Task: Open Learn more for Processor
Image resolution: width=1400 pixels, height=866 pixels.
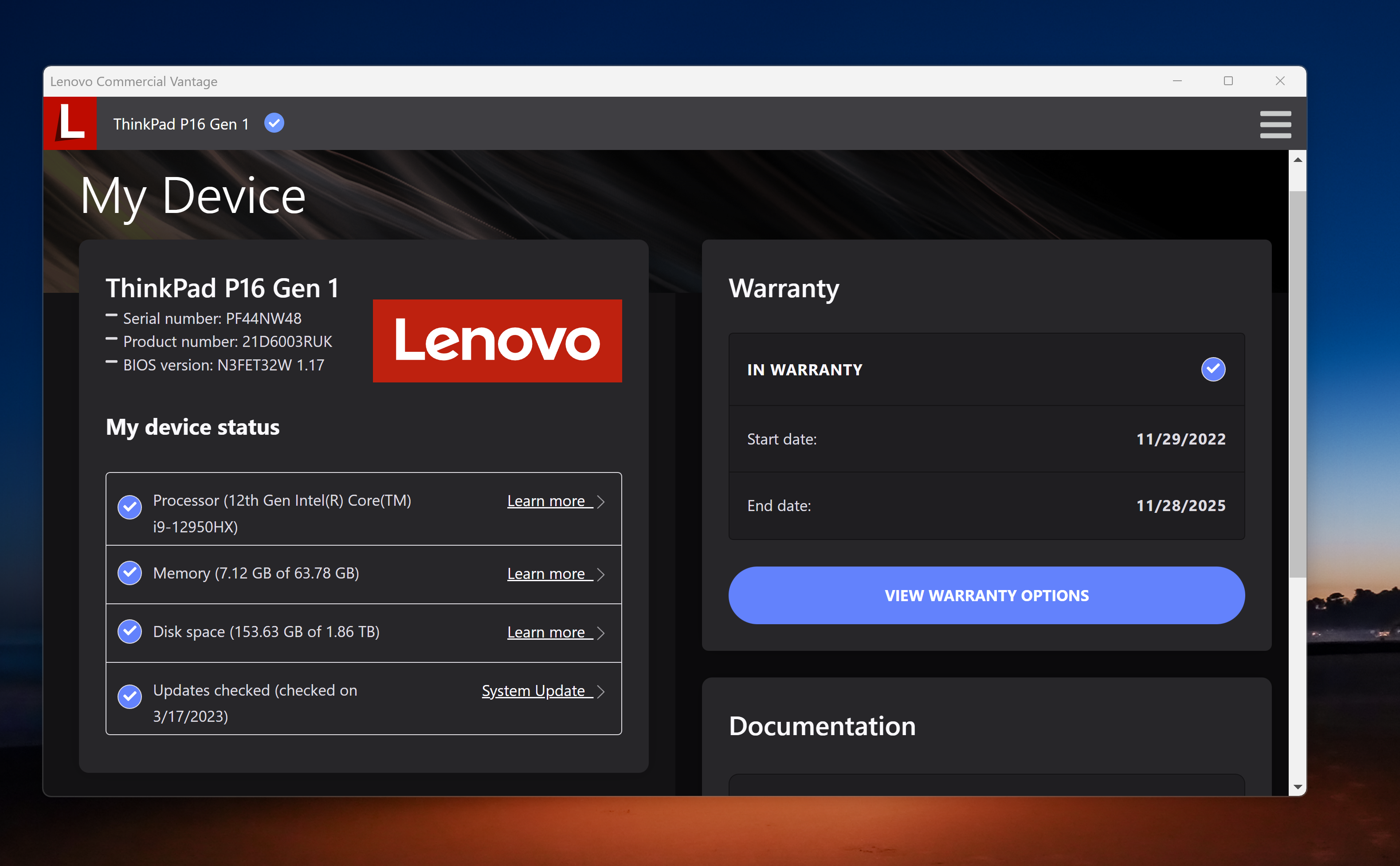Action: pos(546,501)
